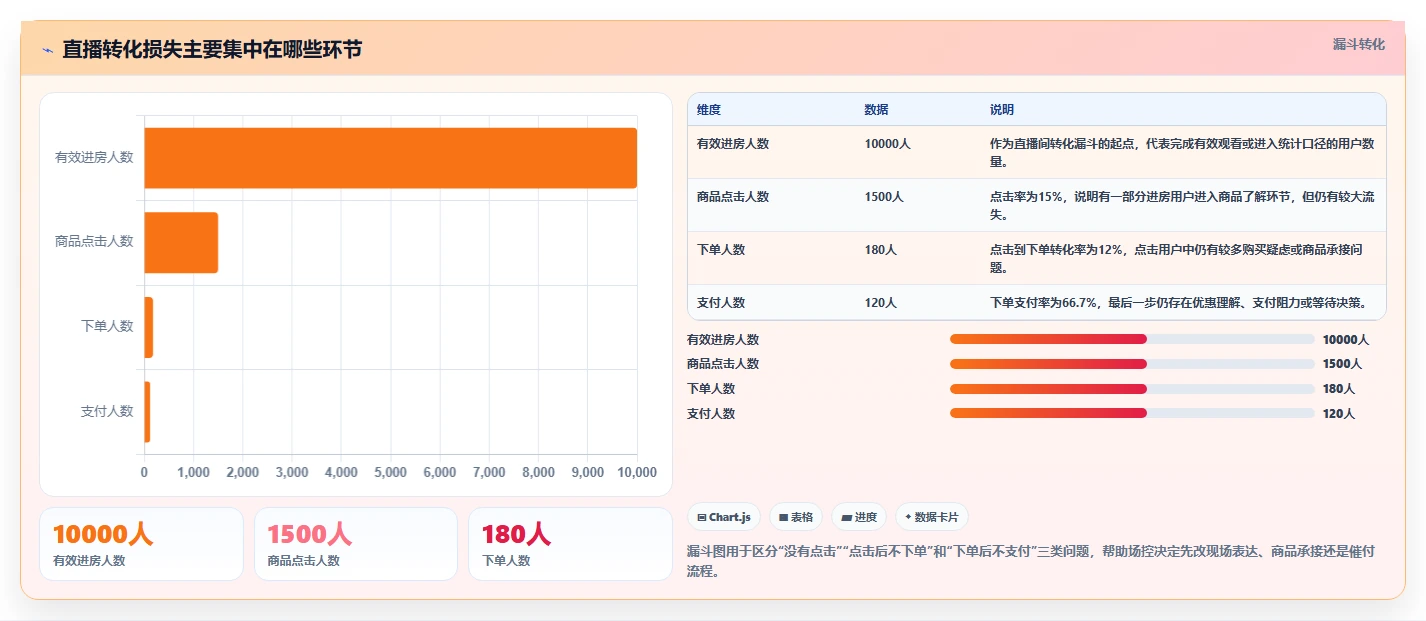Screen dimensions: 1426x621
Task: Click the 10,000 x-axis tick label
Action: pyautogui.click(x=637, y=472)
